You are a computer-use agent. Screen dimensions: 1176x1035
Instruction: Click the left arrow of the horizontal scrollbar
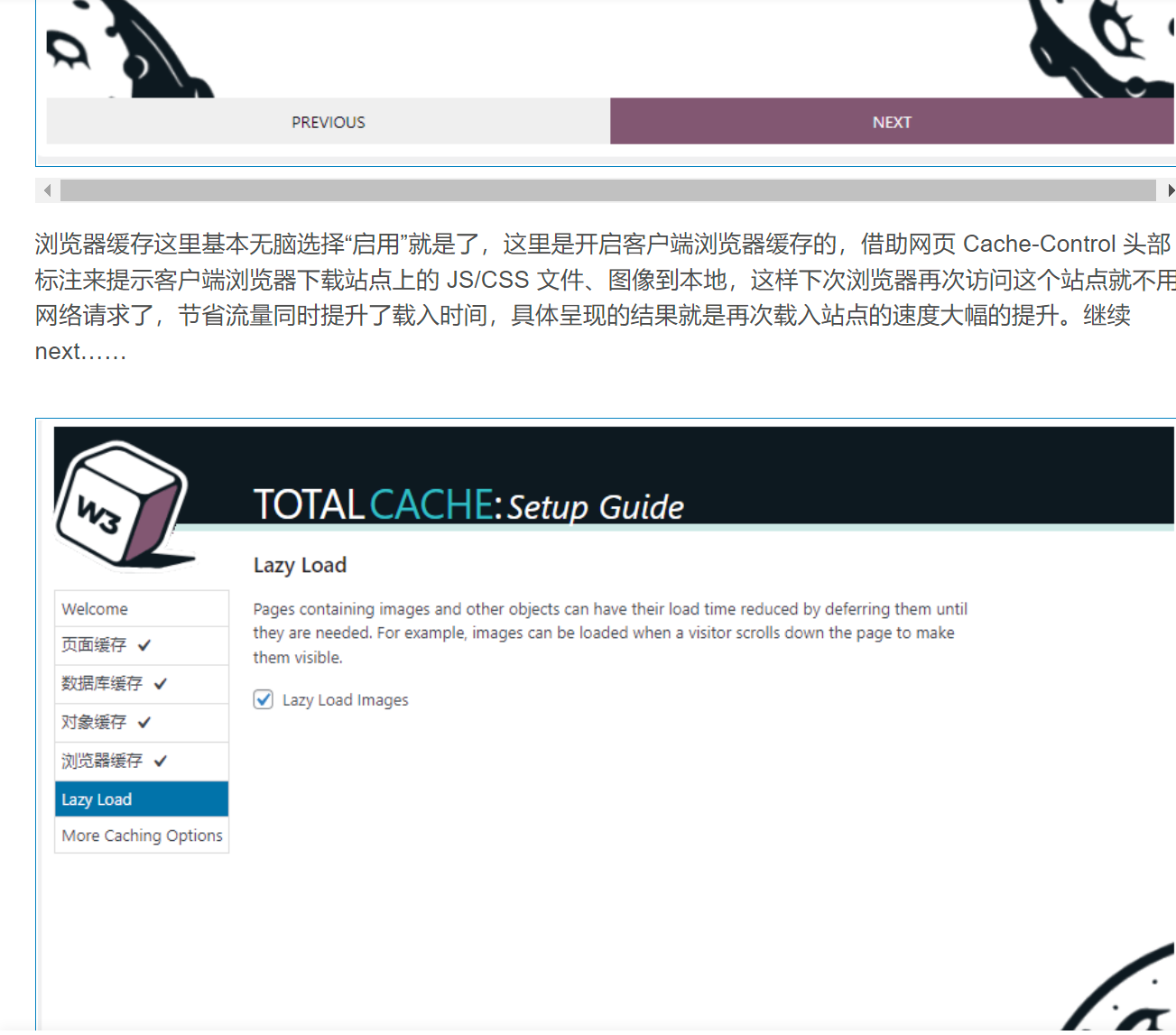[47, 190]
